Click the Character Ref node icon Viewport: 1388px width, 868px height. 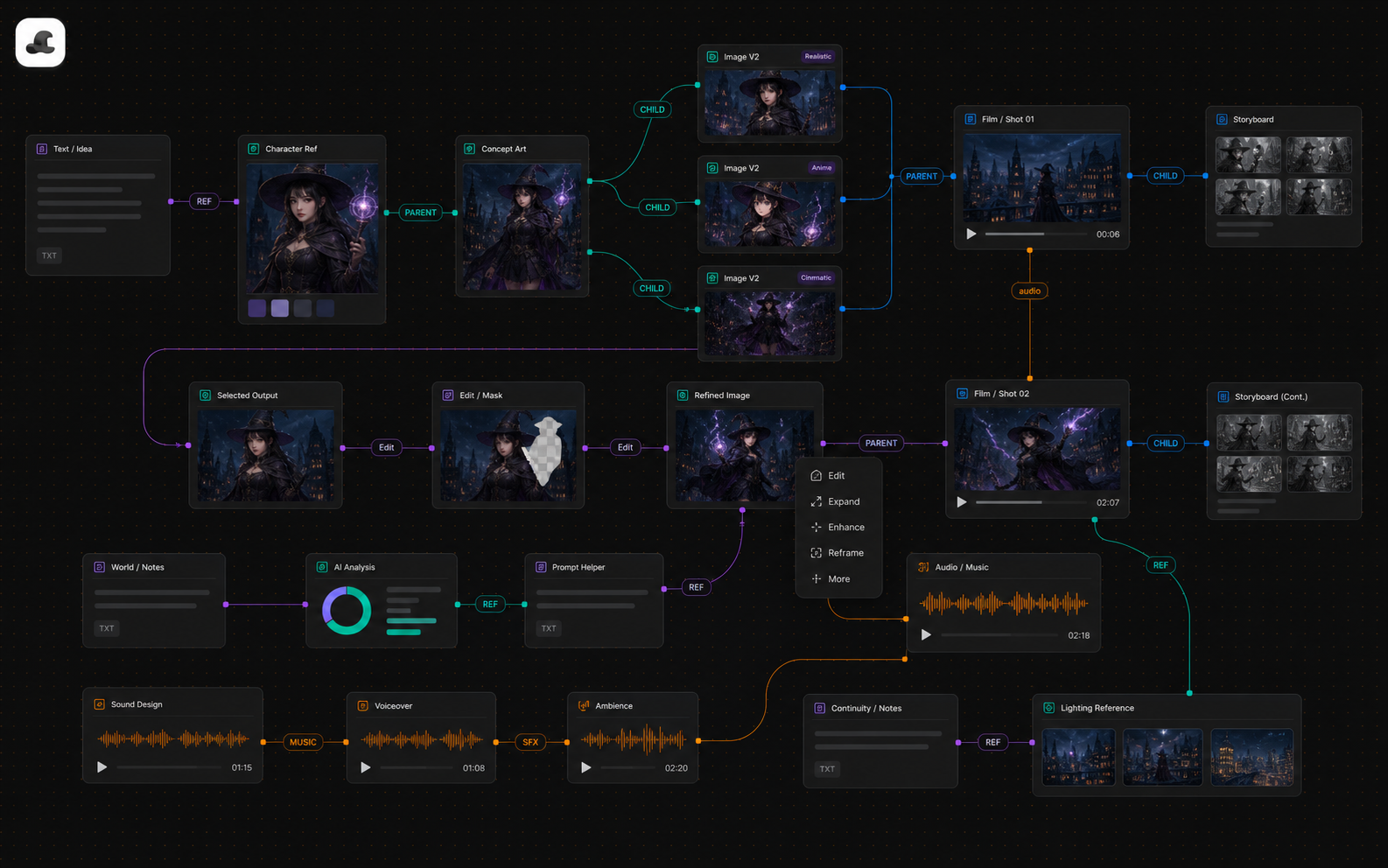click(253, 149)
